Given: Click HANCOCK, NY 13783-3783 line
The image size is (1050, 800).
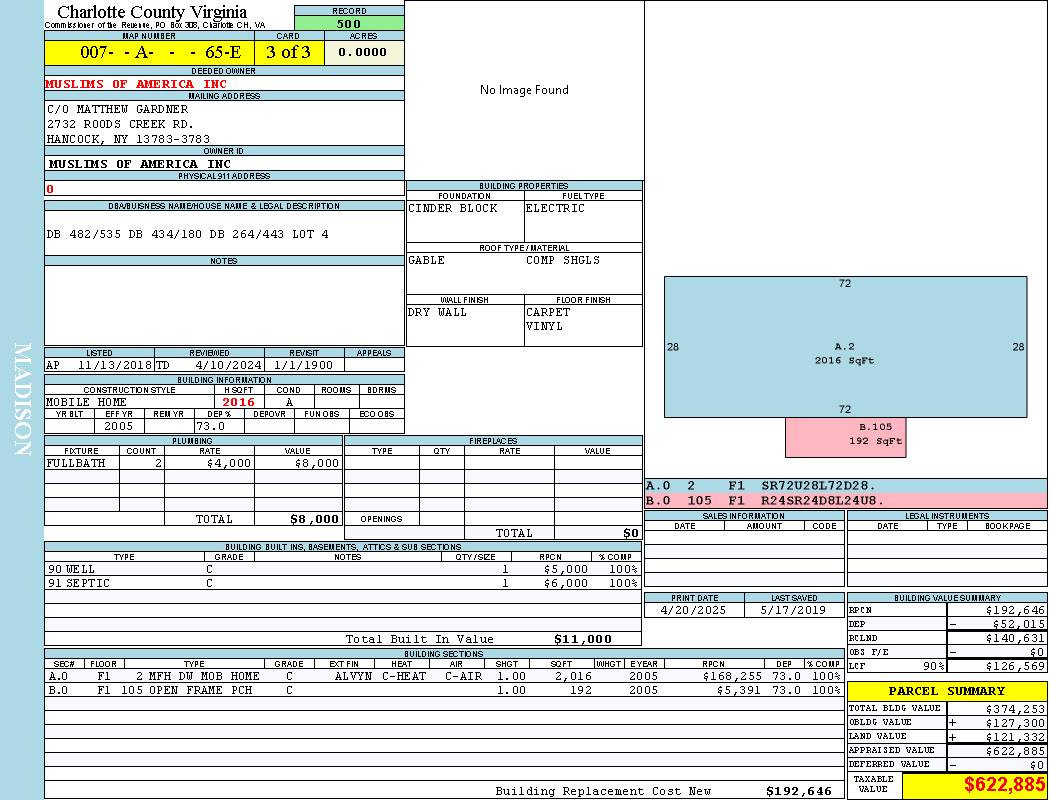Looking at the screenshot, I should [128, 139].
